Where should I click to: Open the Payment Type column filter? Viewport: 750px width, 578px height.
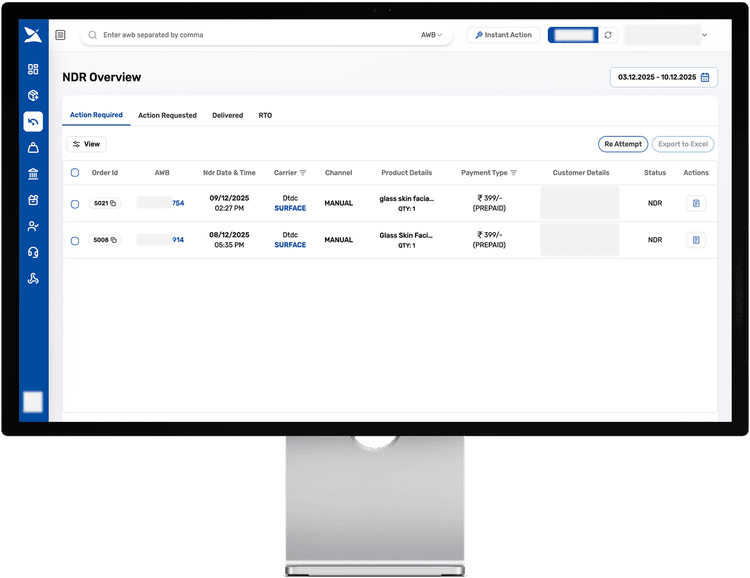[x=514, y=173]
